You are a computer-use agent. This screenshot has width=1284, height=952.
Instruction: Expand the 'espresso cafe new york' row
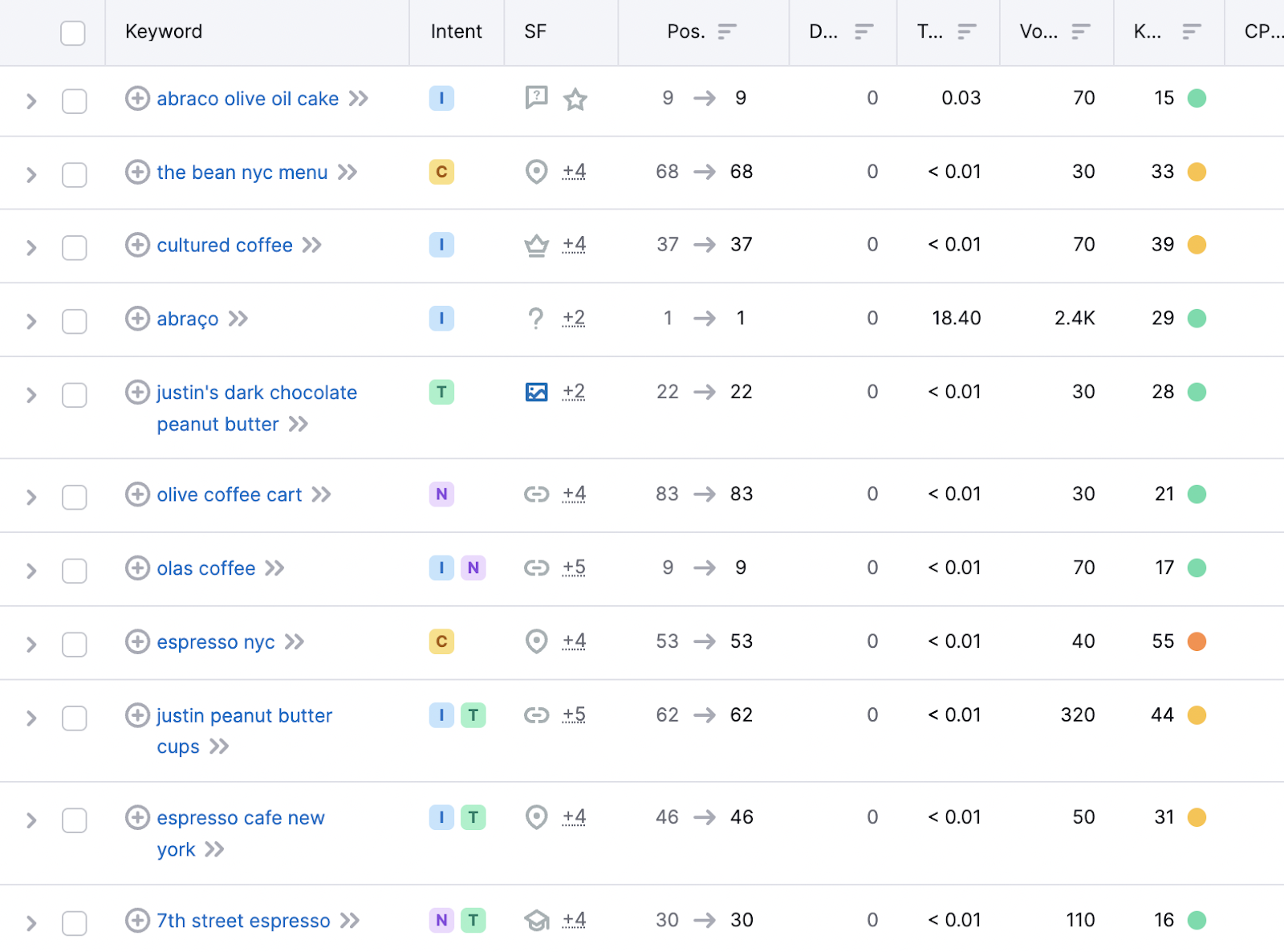(31, 820)
